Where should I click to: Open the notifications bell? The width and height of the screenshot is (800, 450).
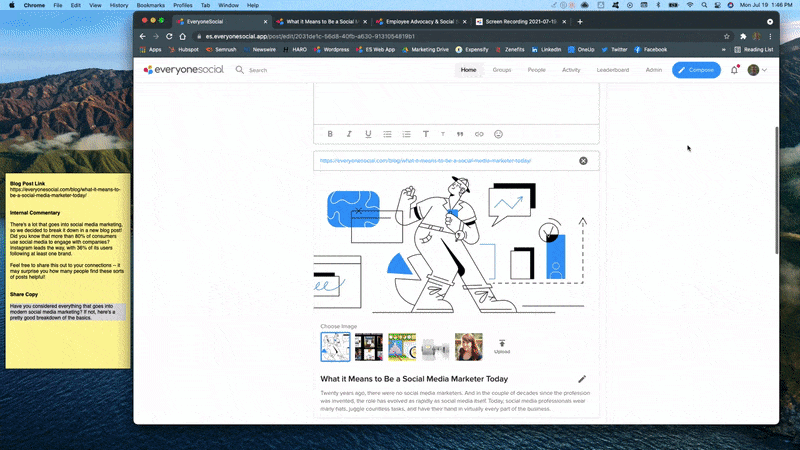click(735, 70)
